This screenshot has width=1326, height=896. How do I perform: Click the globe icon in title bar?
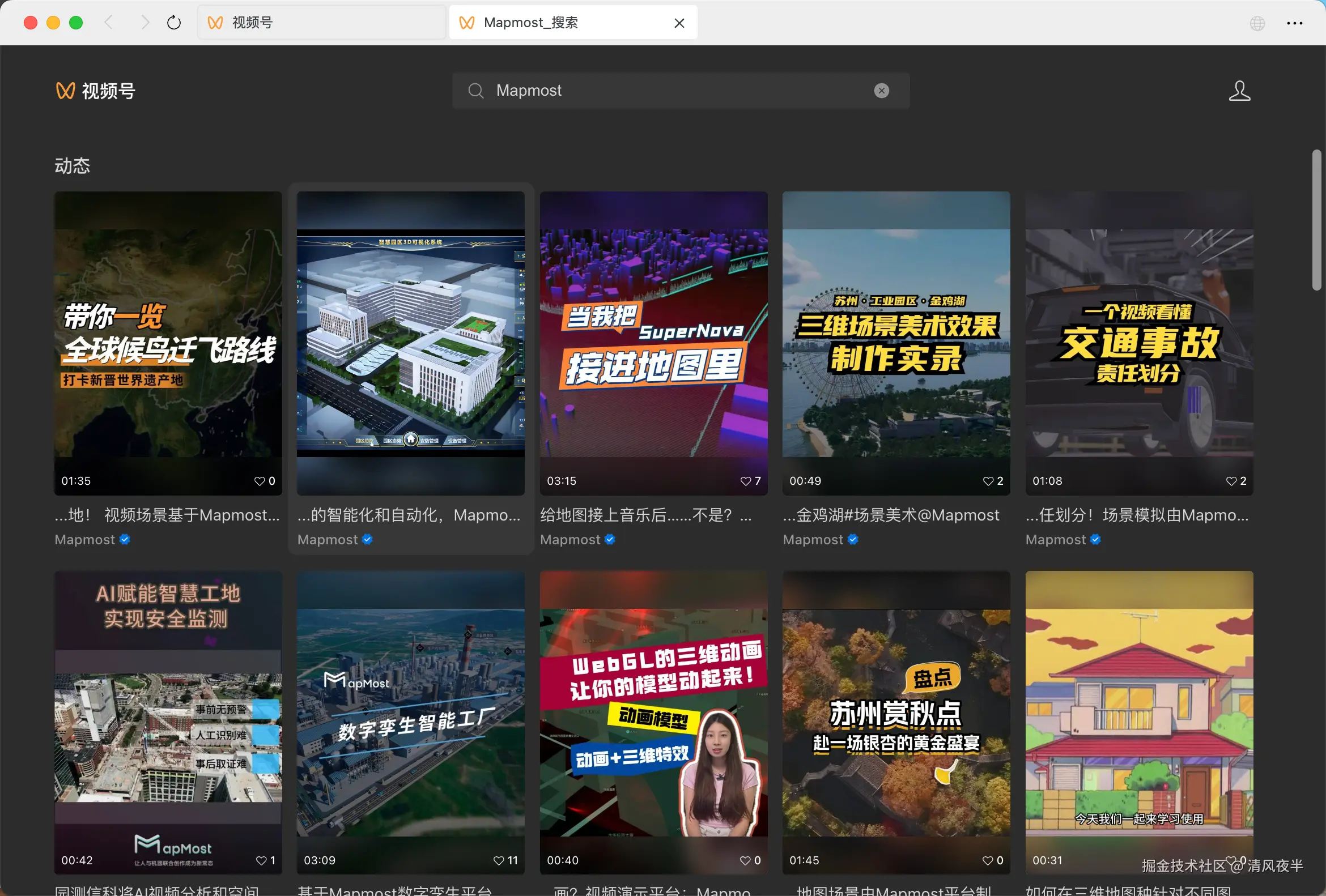pos(1257,23)
